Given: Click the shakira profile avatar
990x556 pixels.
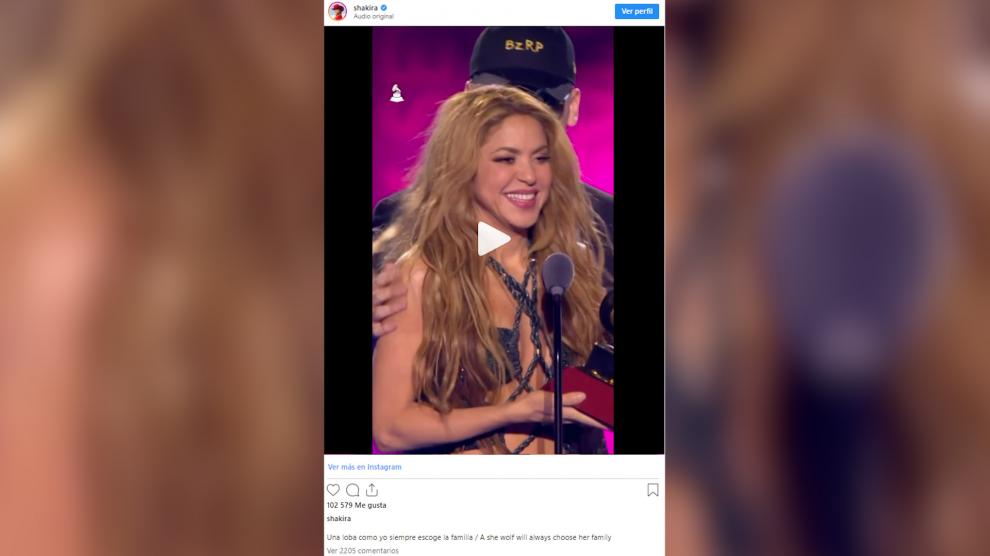Looking at the screenshot, I should coord(338,11).
